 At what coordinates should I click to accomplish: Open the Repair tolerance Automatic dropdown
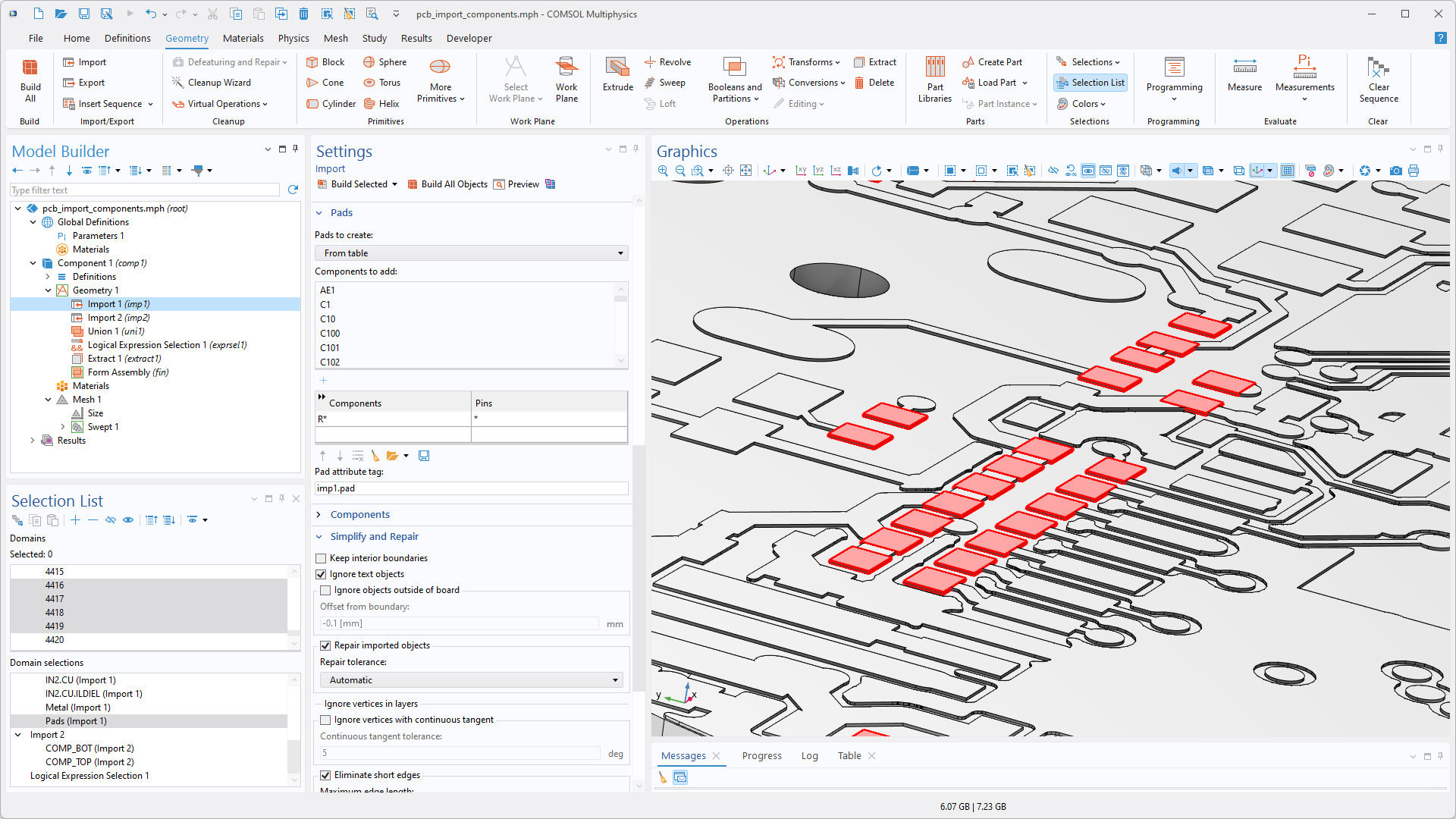(471, 680)
